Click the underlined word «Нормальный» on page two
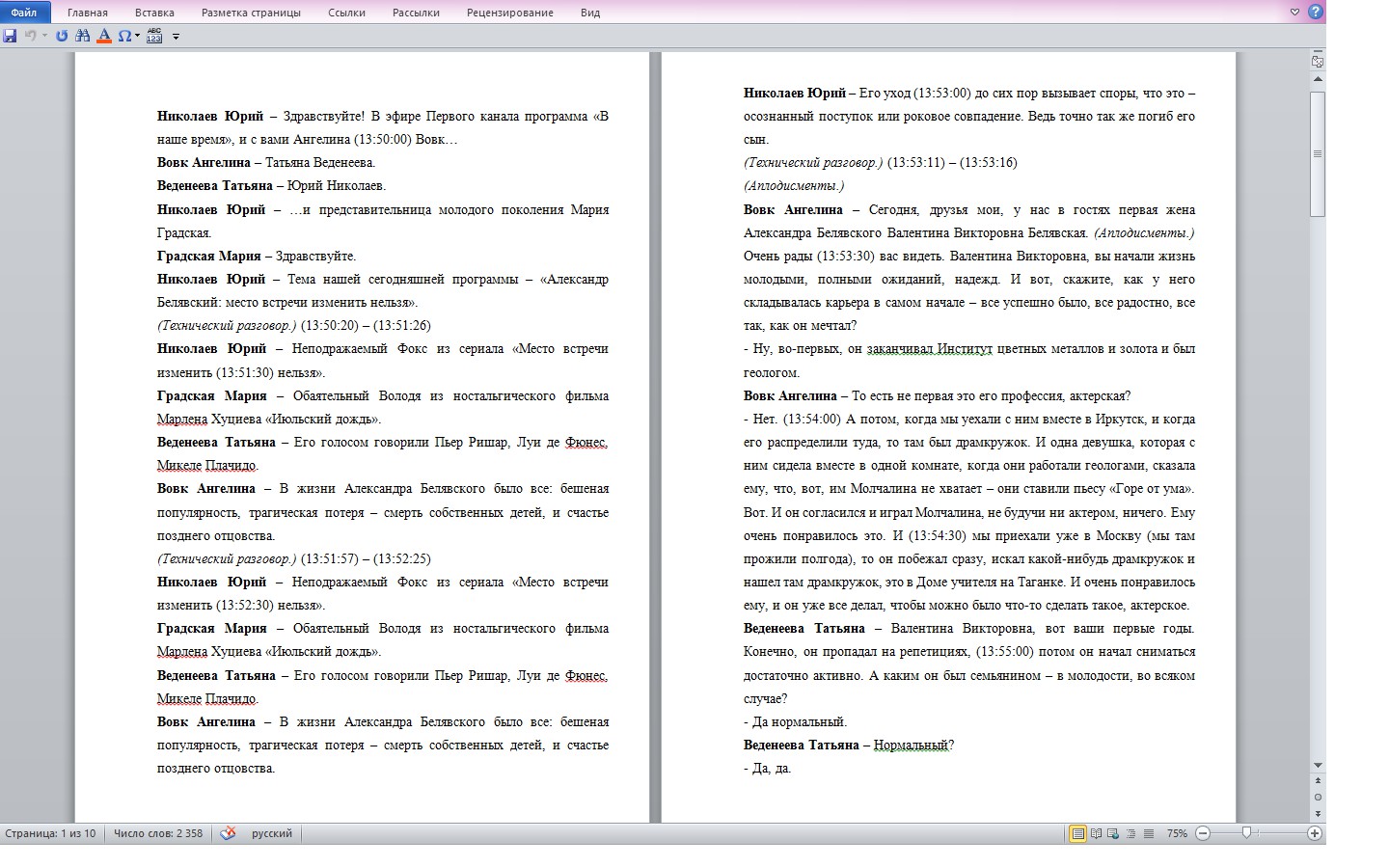 pyautogui.click(x=912, y=746)
